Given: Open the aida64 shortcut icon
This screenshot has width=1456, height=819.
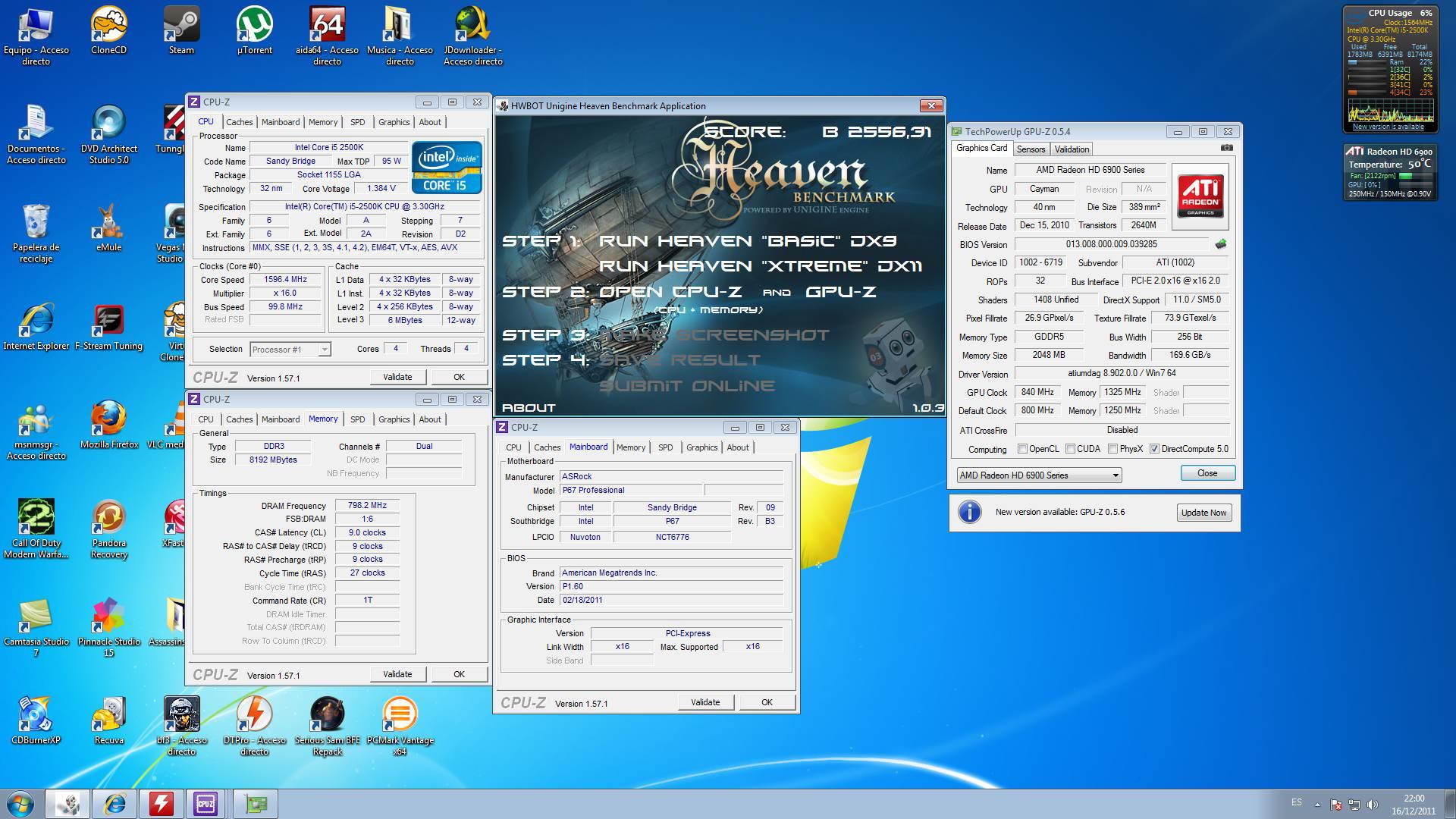Looking at the screenshot, I should coord(327,36).
